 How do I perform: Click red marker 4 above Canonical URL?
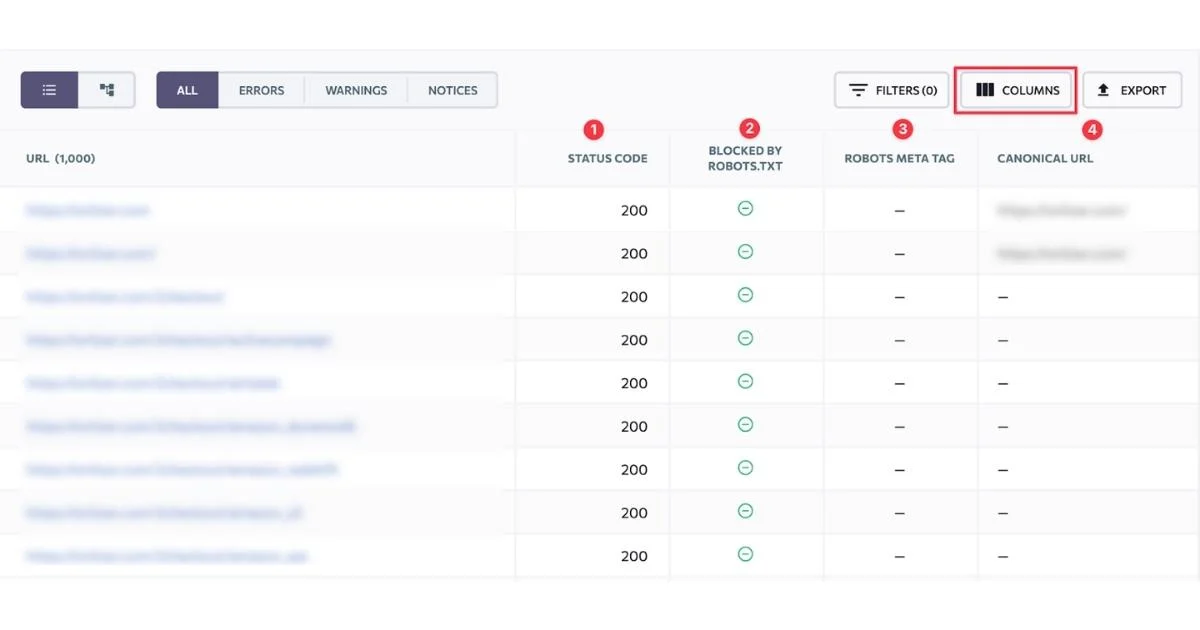click(1092, 129)
